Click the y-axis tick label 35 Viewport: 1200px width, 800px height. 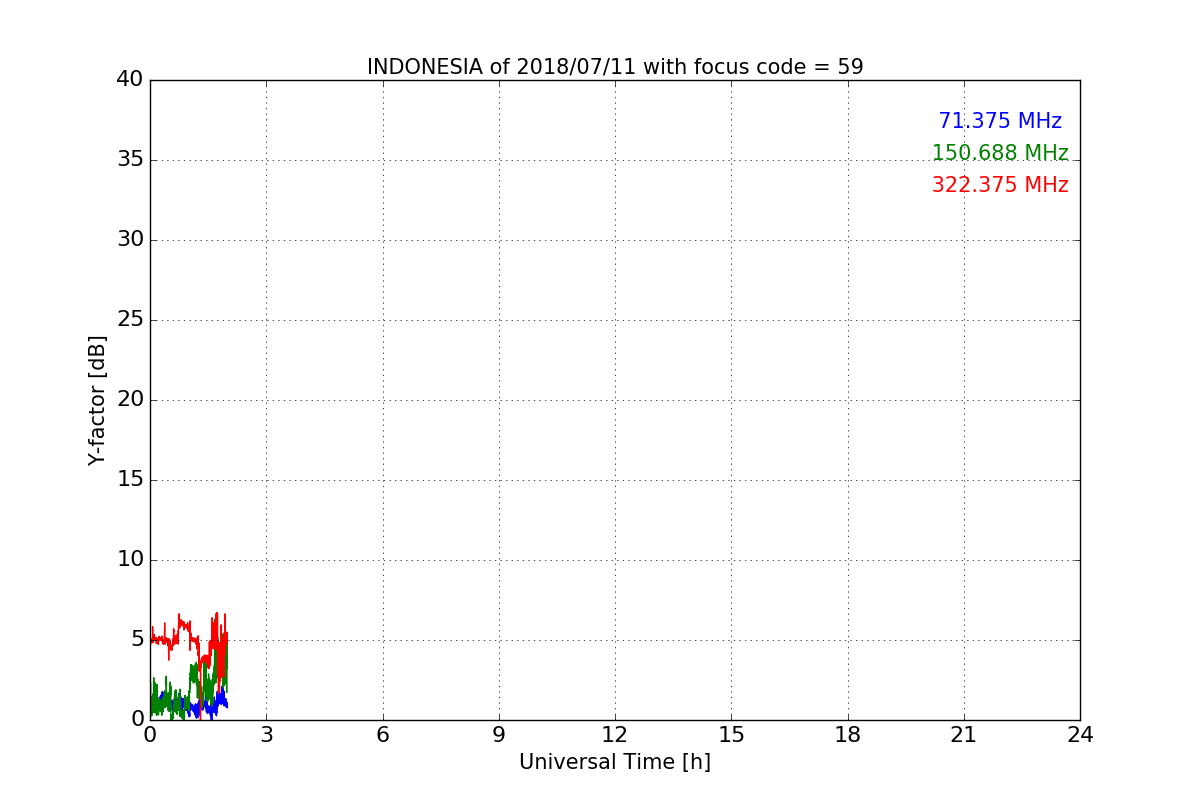tap(130, 160)
